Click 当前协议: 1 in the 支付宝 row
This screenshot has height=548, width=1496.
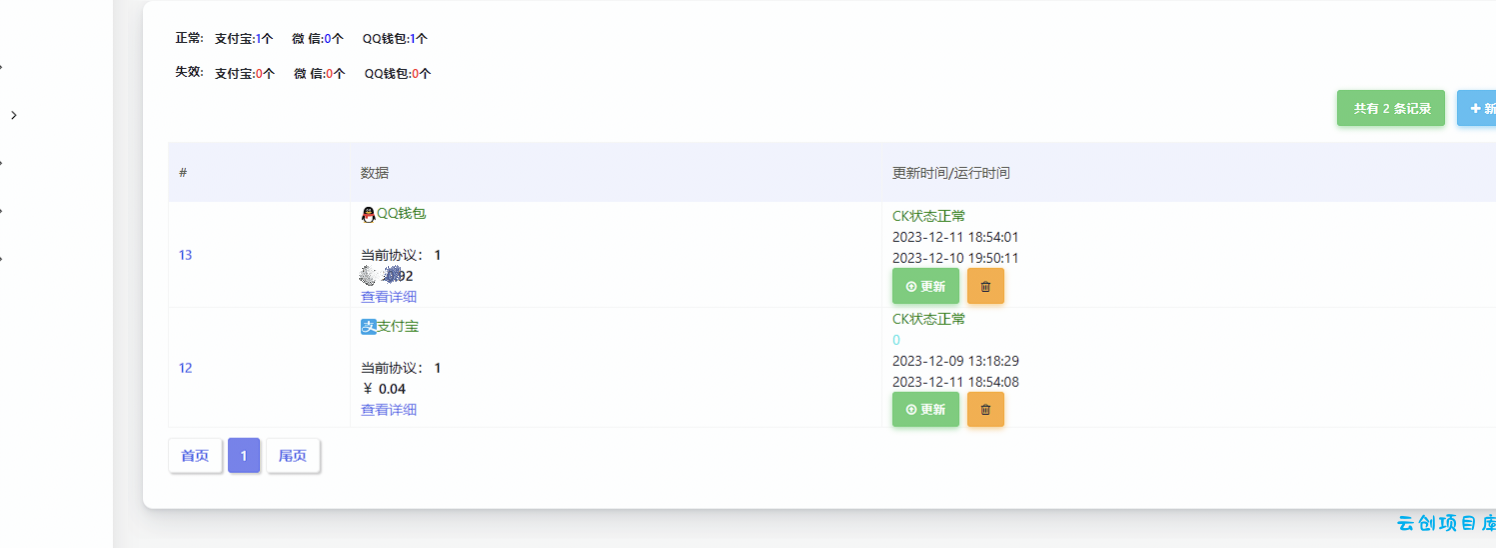point(401,368)
